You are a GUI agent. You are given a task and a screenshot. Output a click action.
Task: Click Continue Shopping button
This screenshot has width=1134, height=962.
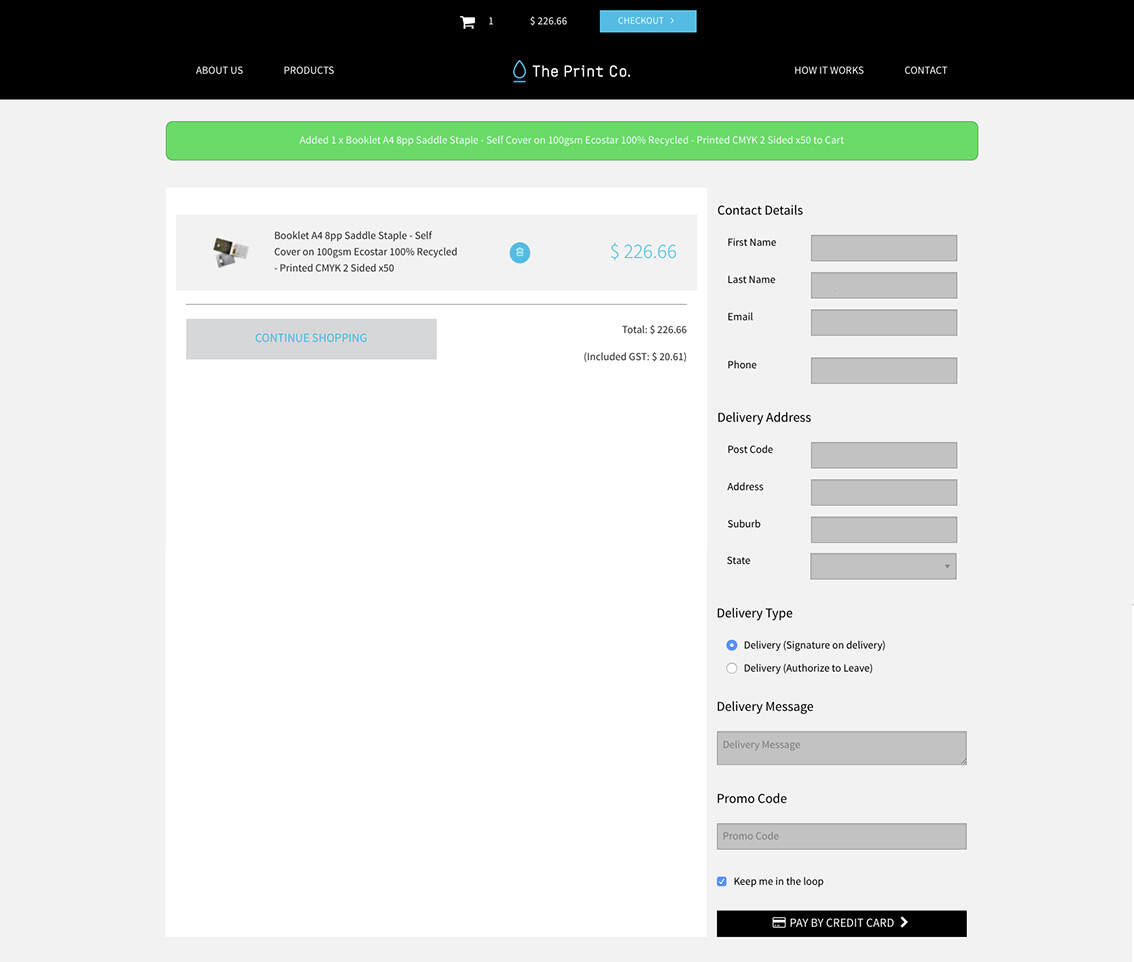pyautogui.click(x=311, y=338)
